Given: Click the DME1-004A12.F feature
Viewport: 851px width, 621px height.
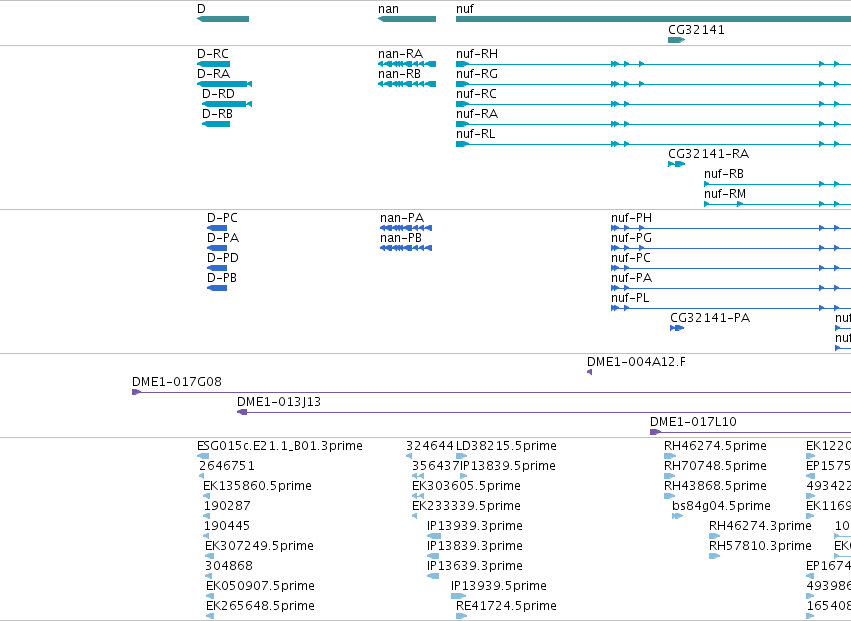Looking at the screenshot, I should (x=589, y=372).
